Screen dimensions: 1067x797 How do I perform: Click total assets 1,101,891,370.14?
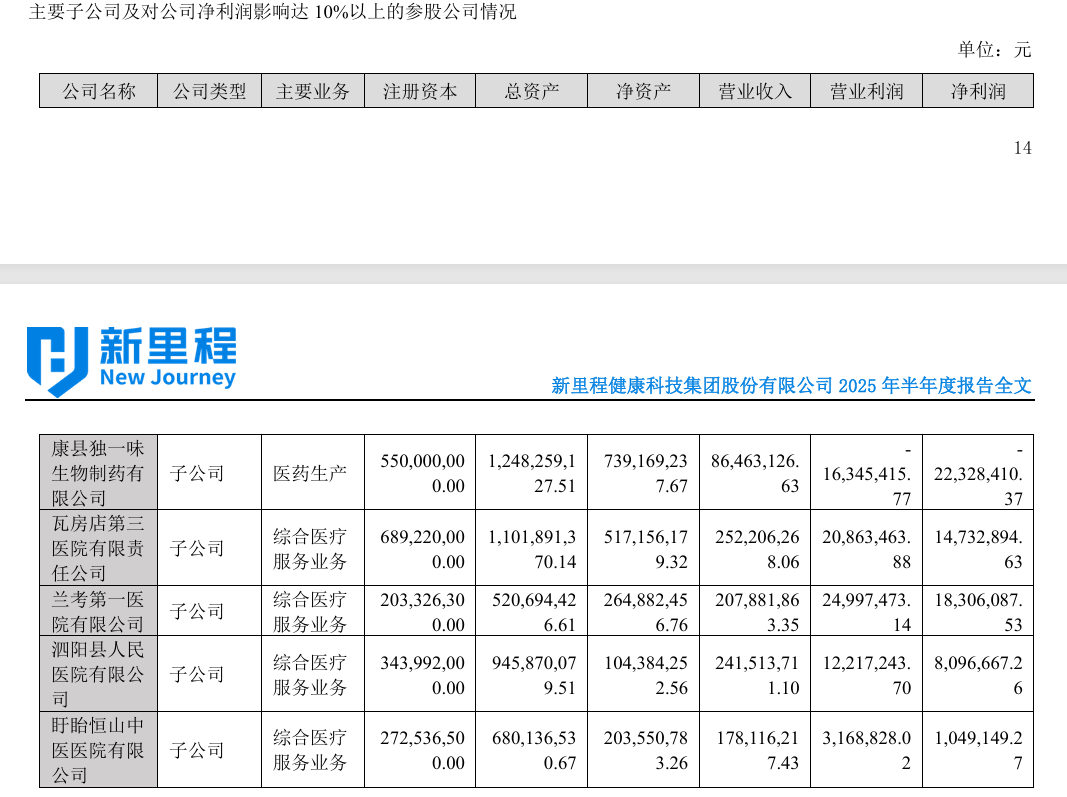(x=532, y=549)
